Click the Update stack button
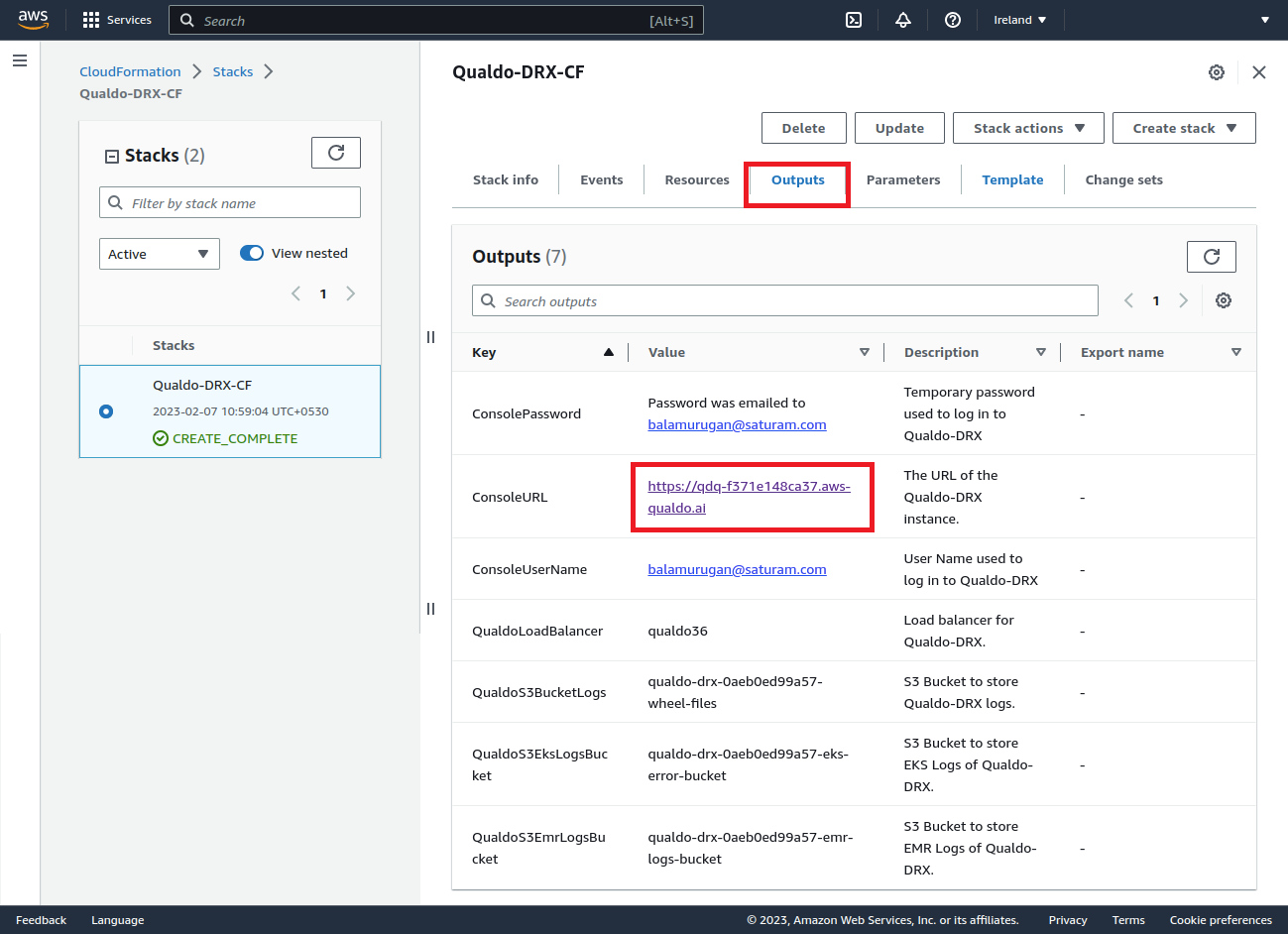1288x934 pixels. pyautogui.click(x=899, y=128)
